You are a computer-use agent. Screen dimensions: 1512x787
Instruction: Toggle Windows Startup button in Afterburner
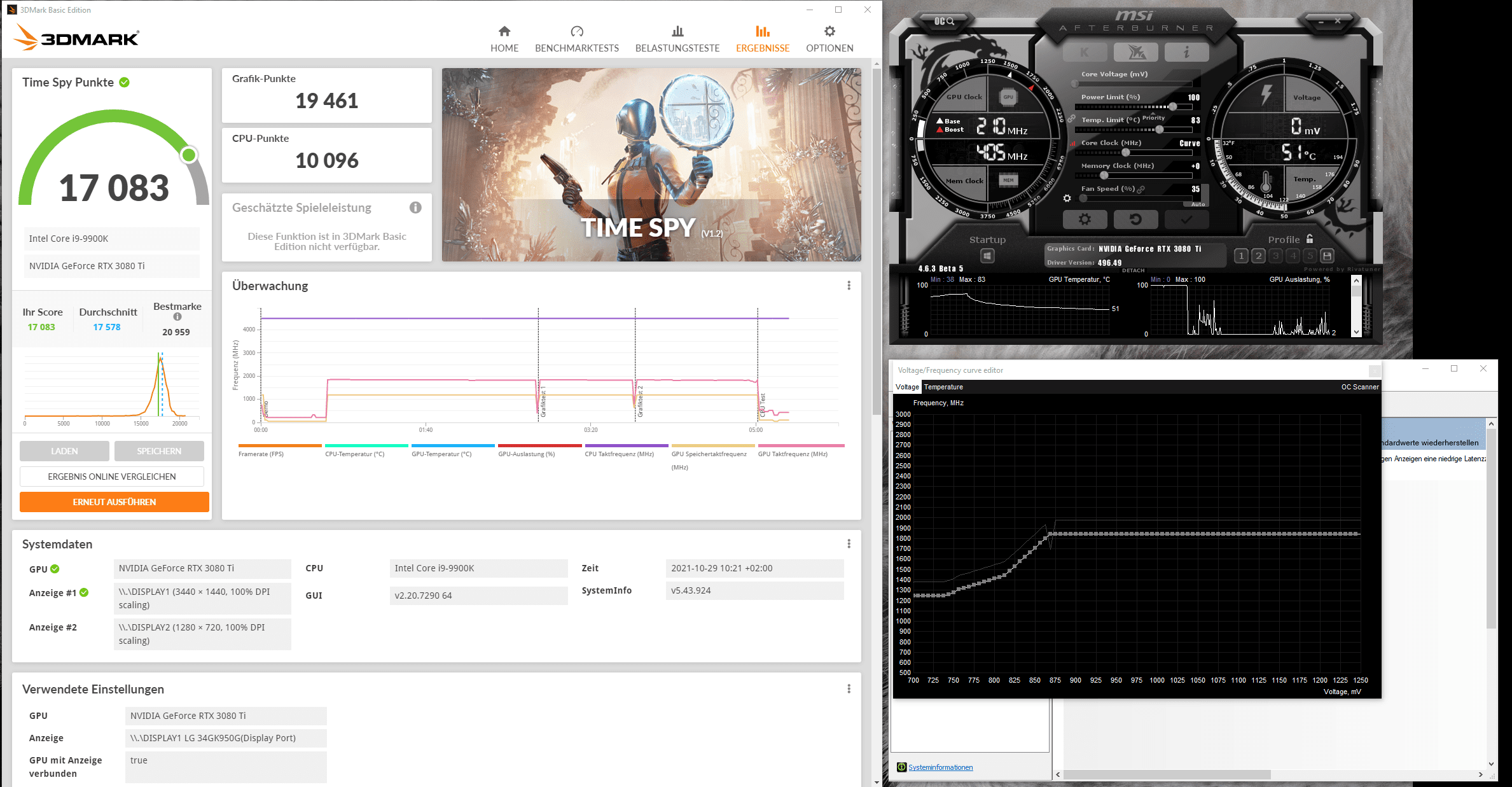987,256
